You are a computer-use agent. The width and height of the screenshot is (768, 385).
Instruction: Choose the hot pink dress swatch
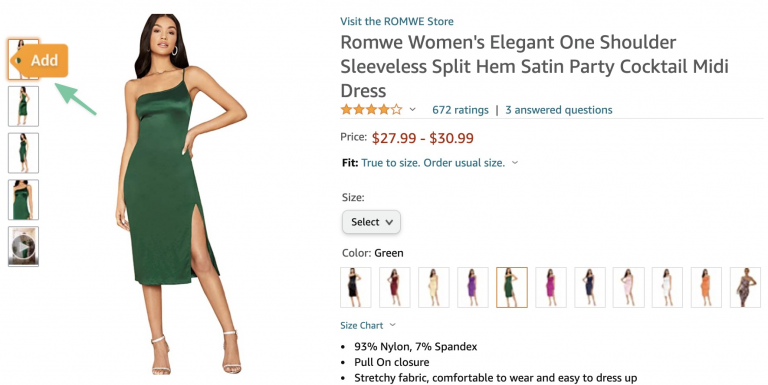tap(551, 288)
